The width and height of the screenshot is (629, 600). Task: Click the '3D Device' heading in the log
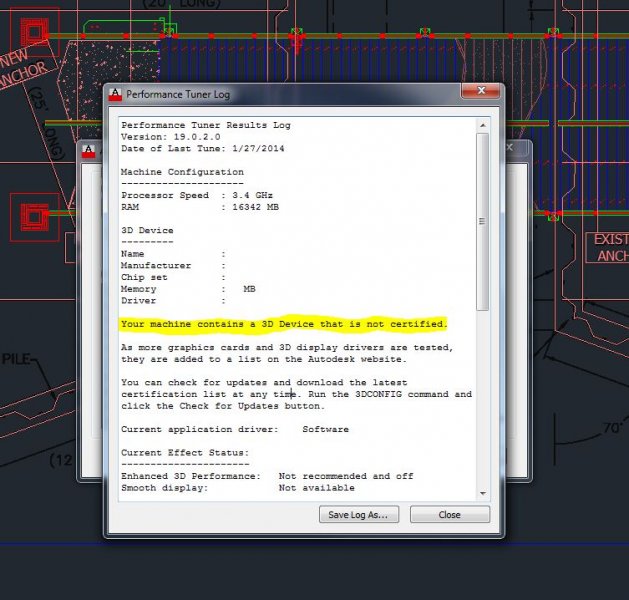coord(147,231)
